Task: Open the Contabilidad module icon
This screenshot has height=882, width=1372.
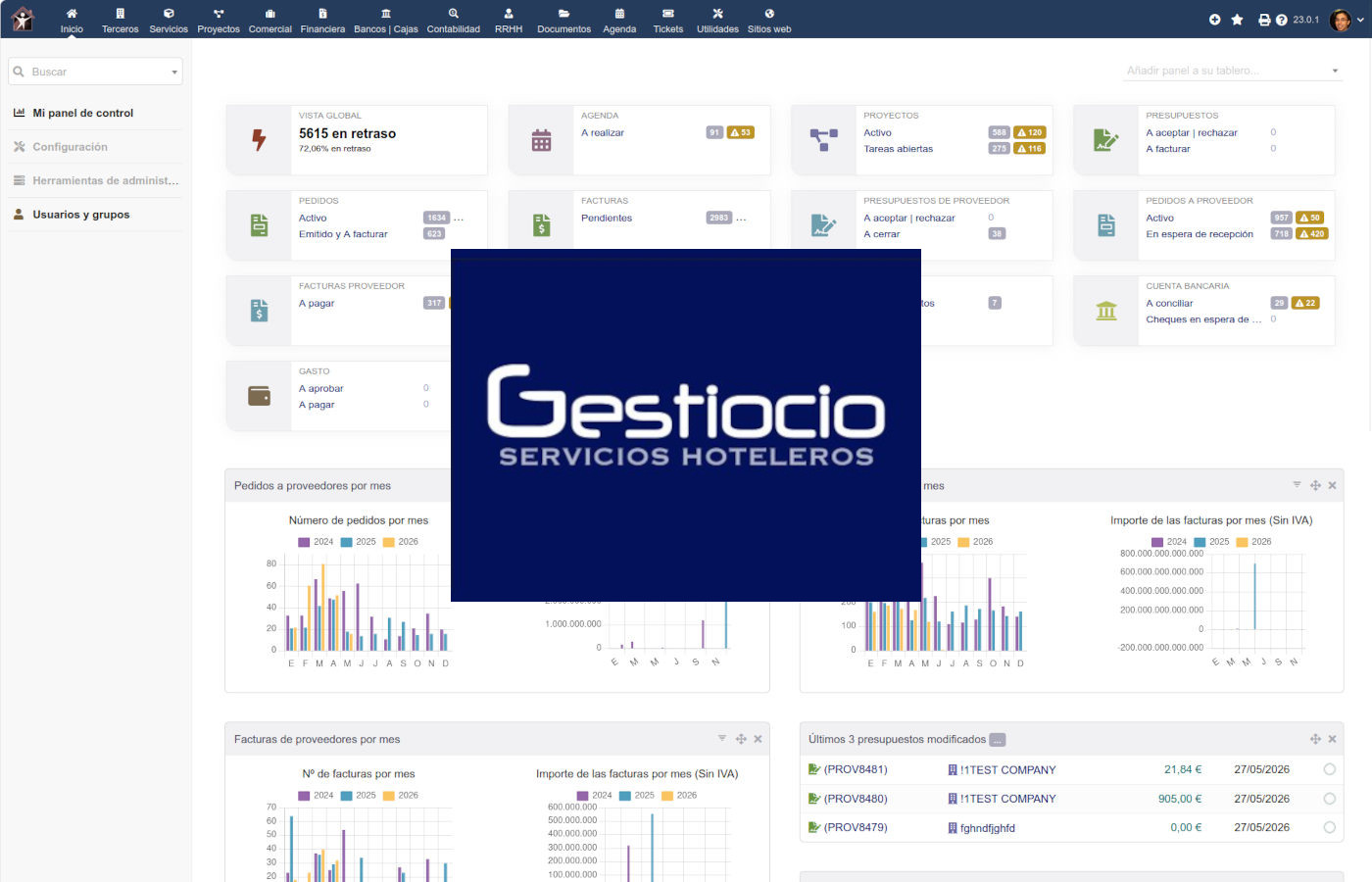Action: (454, 14)
